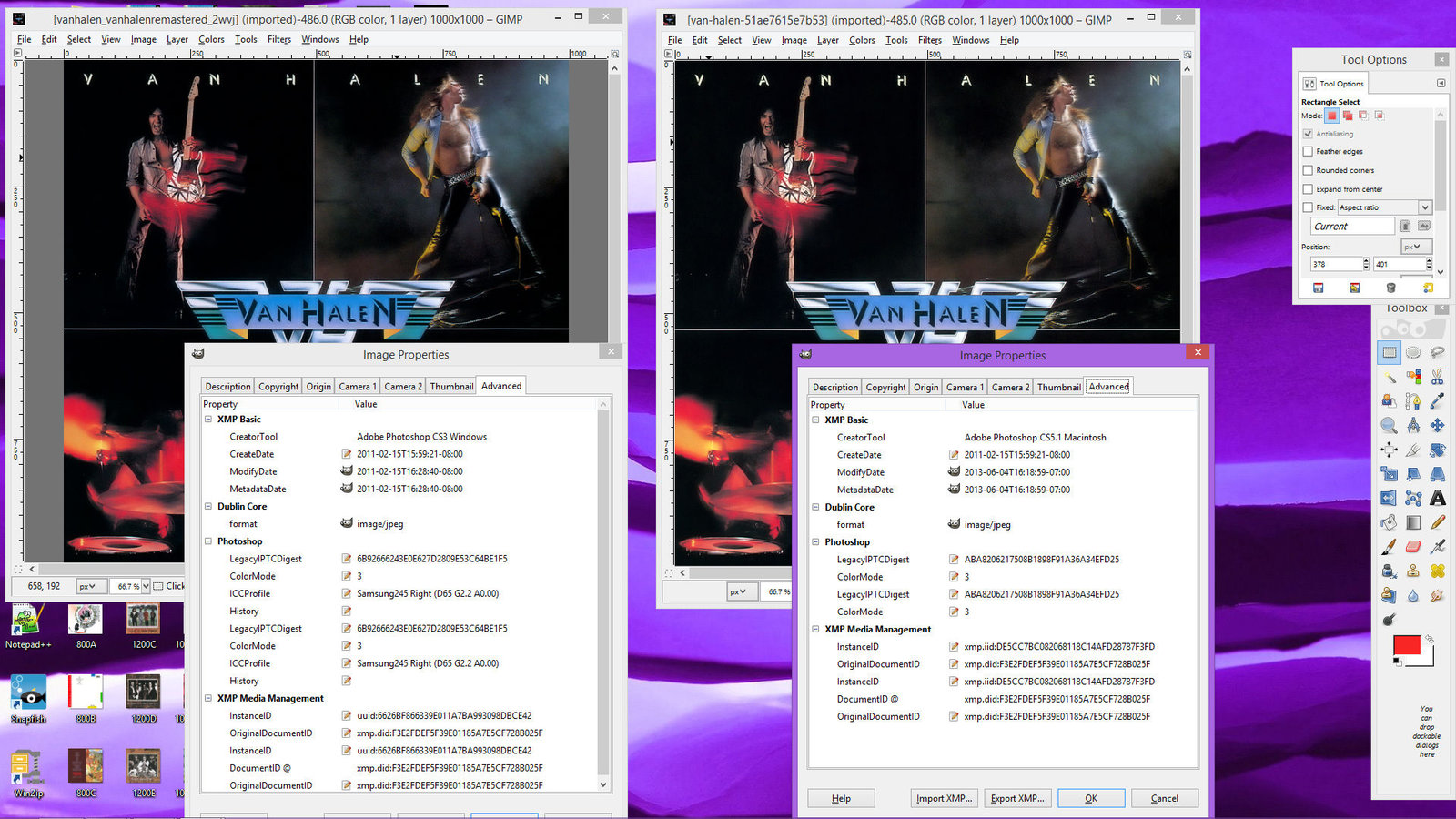Screen dimensions: 1456x819
Task: Select the Select by Color tool
Action: click(1413, 377)
